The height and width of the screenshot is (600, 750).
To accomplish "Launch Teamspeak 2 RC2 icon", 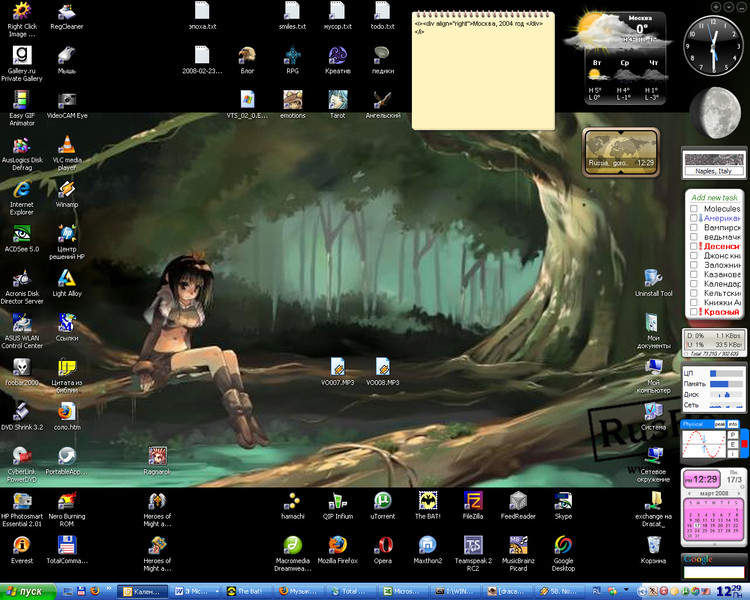I will (473, 553).
